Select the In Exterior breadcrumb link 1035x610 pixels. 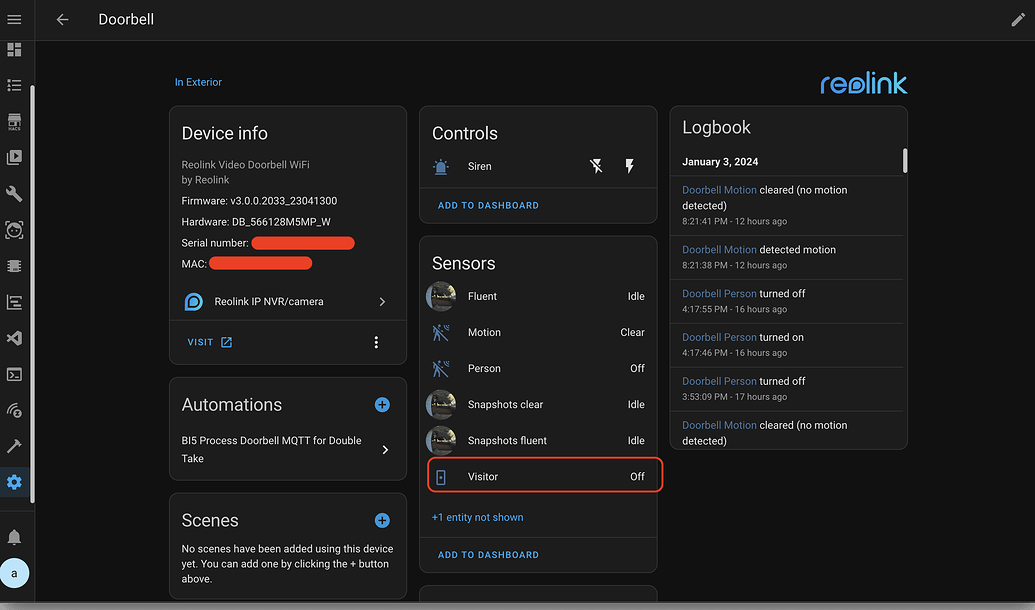(198, 82)
